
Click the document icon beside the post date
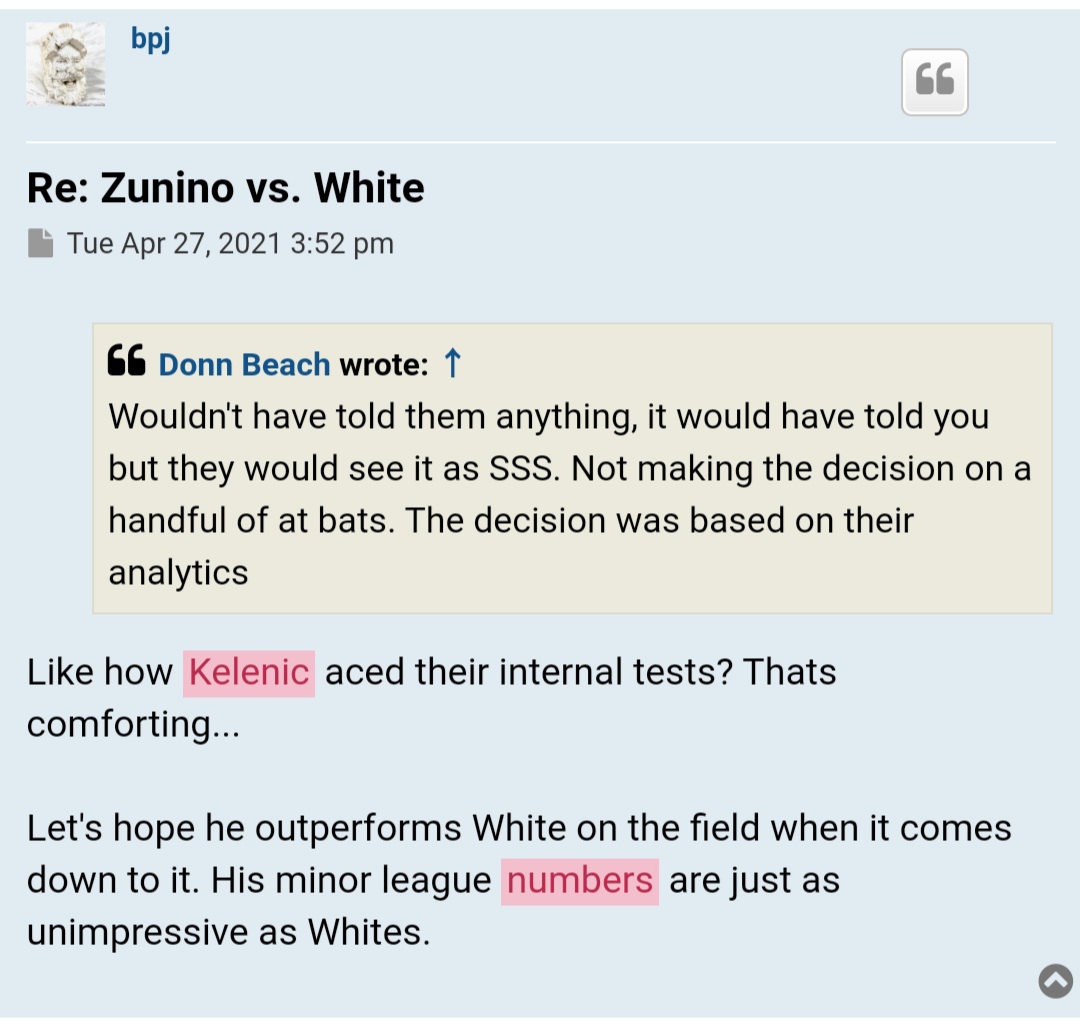pos(41,243)
